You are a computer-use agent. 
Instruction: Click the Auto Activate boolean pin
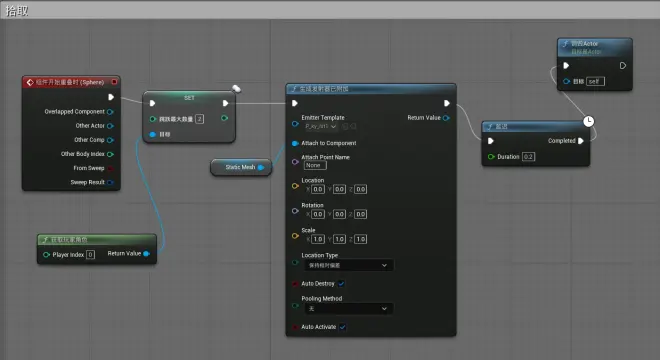[295, 327]
